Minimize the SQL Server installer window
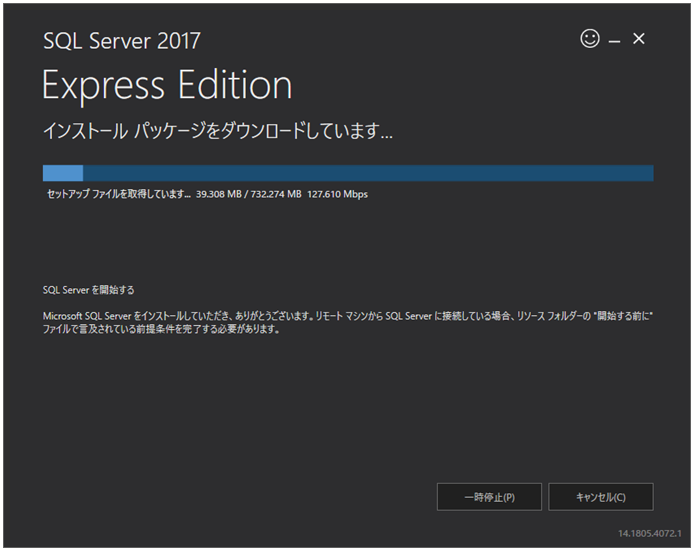The image size is (695, 551). pos(614,42)
